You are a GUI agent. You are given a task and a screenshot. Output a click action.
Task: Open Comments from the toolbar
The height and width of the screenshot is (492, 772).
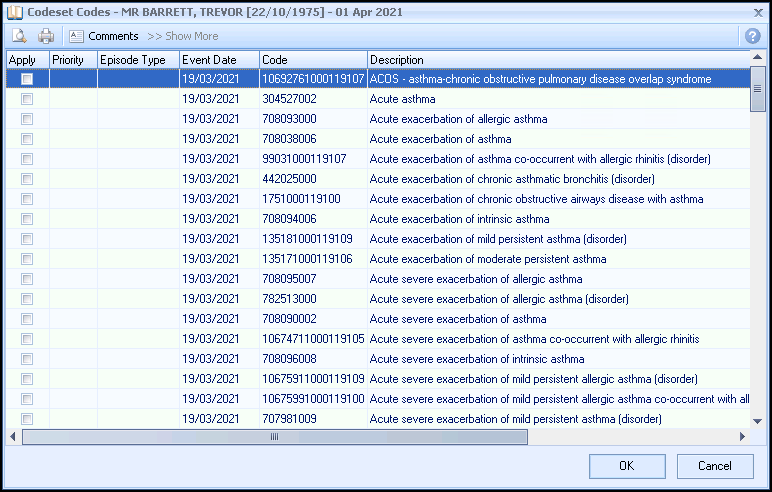(104, 36)
